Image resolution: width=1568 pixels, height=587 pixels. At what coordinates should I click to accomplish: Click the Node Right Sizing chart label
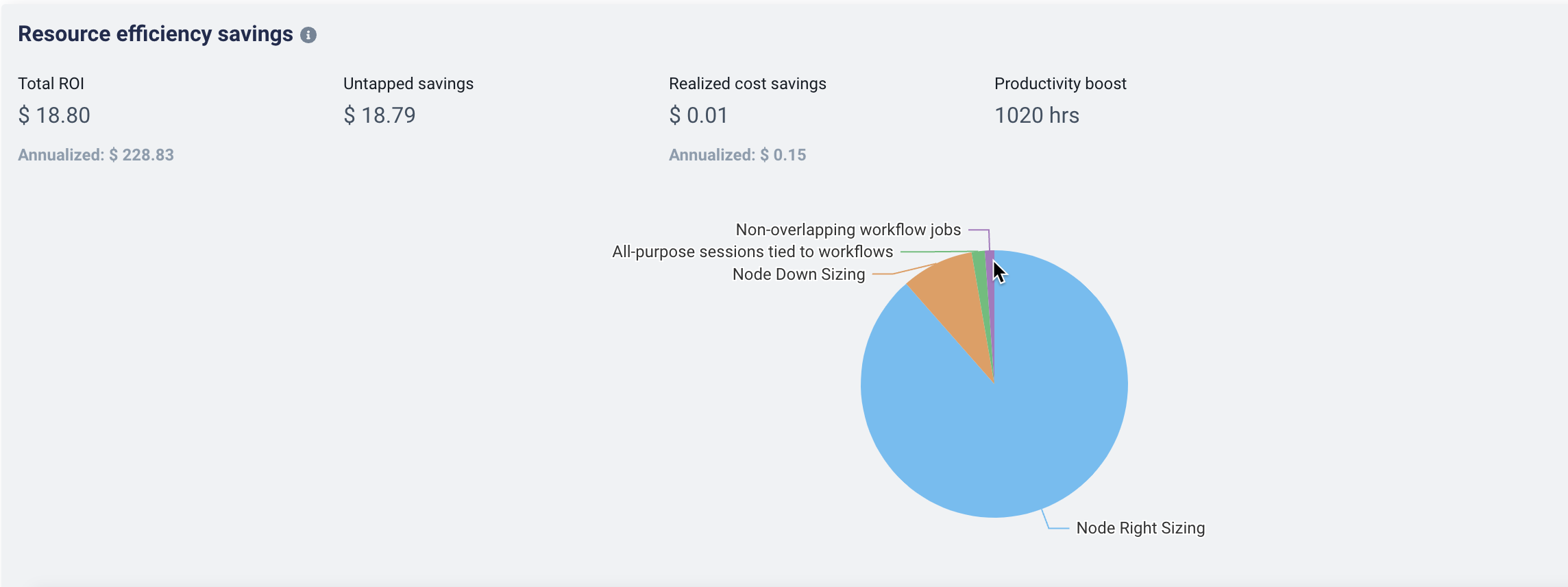[1140, 528]
